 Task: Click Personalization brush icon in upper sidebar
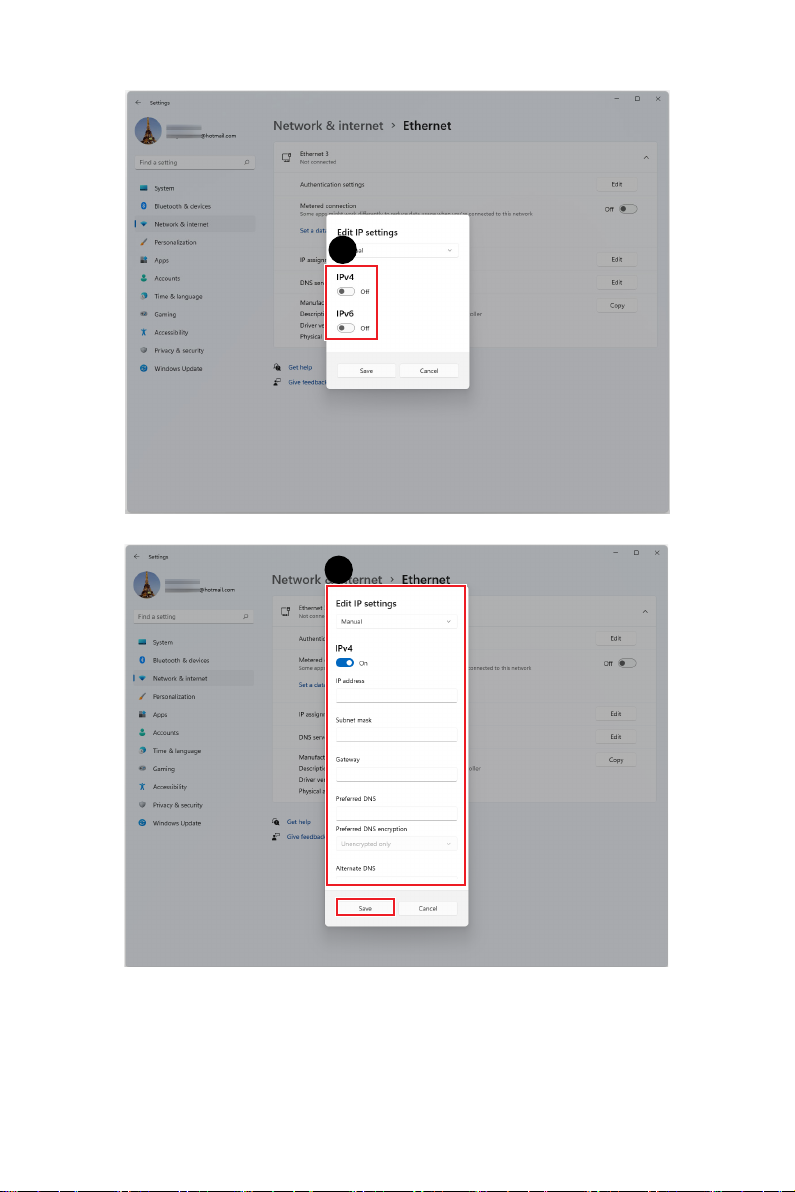(143, 242)
